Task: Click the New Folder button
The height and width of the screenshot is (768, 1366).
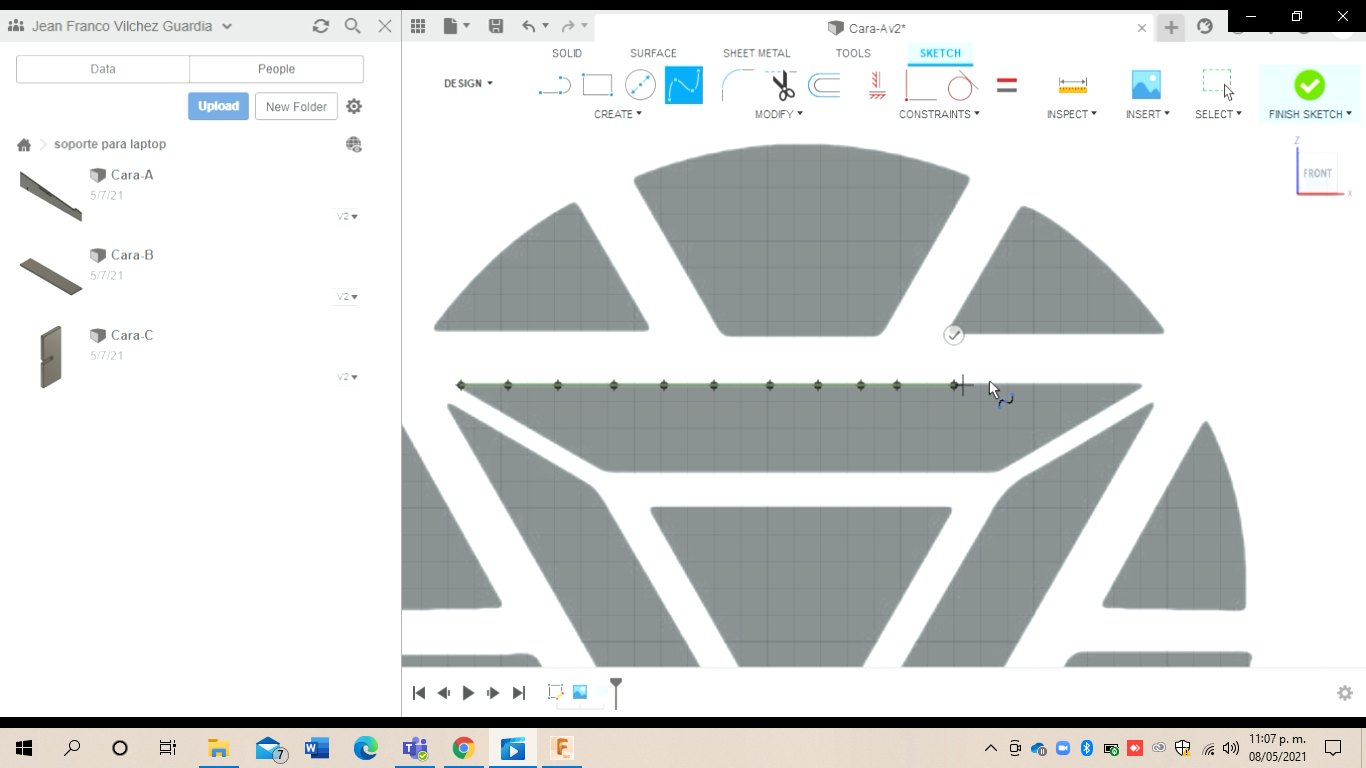Action: pos(296,106)
